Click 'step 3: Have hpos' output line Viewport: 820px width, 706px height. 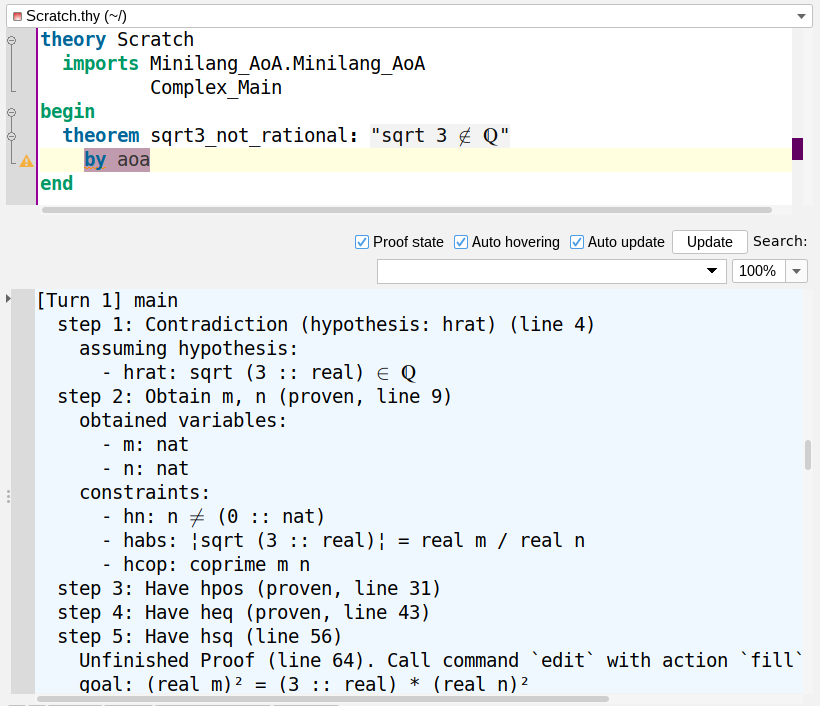(x=249, y=589)
